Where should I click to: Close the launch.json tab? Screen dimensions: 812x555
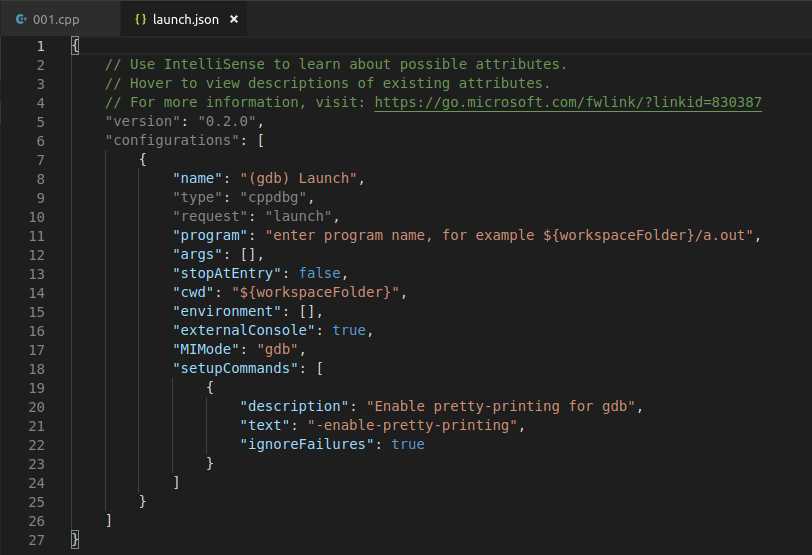point(234,19)
